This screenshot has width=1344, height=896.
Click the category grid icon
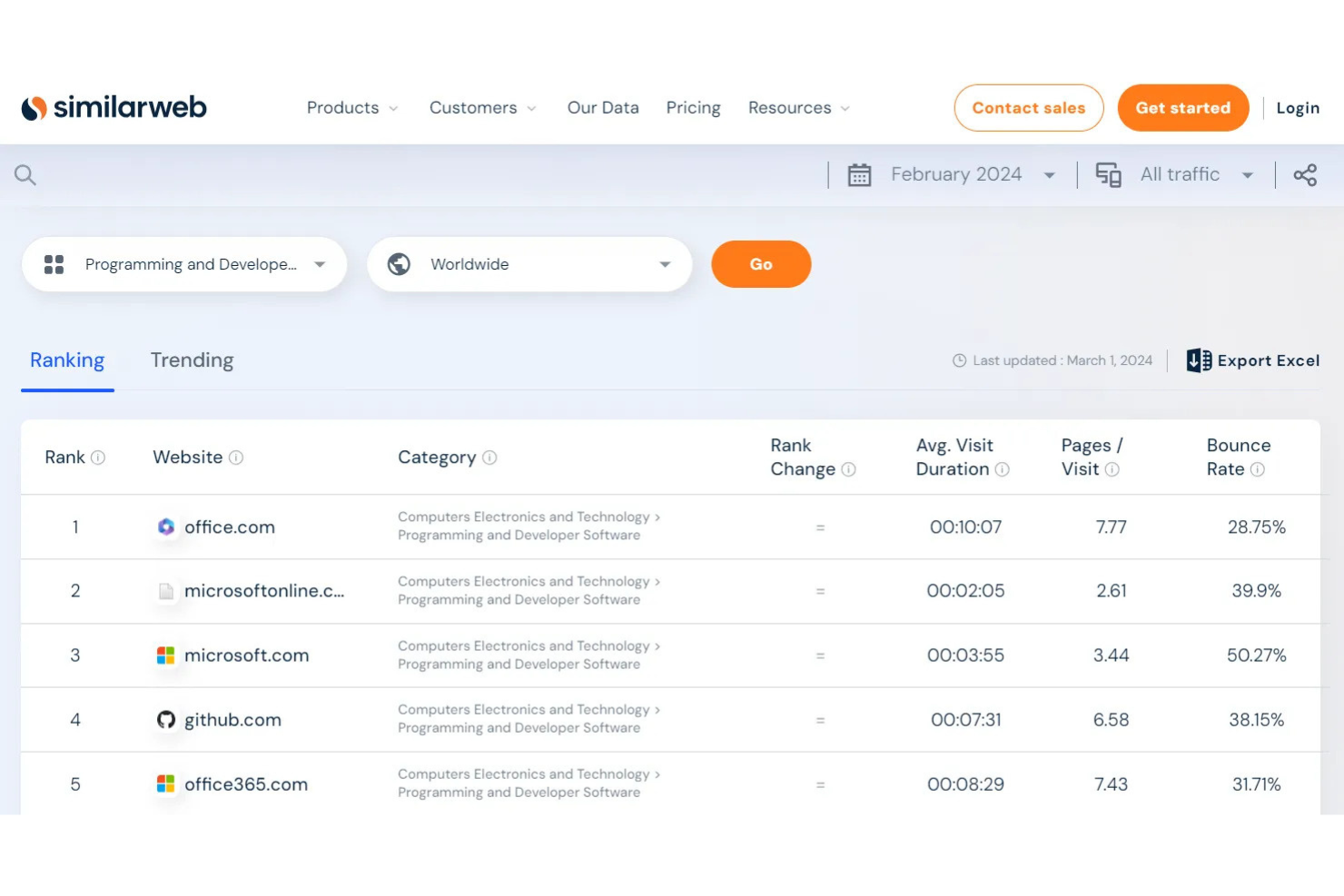click(54, 264)
